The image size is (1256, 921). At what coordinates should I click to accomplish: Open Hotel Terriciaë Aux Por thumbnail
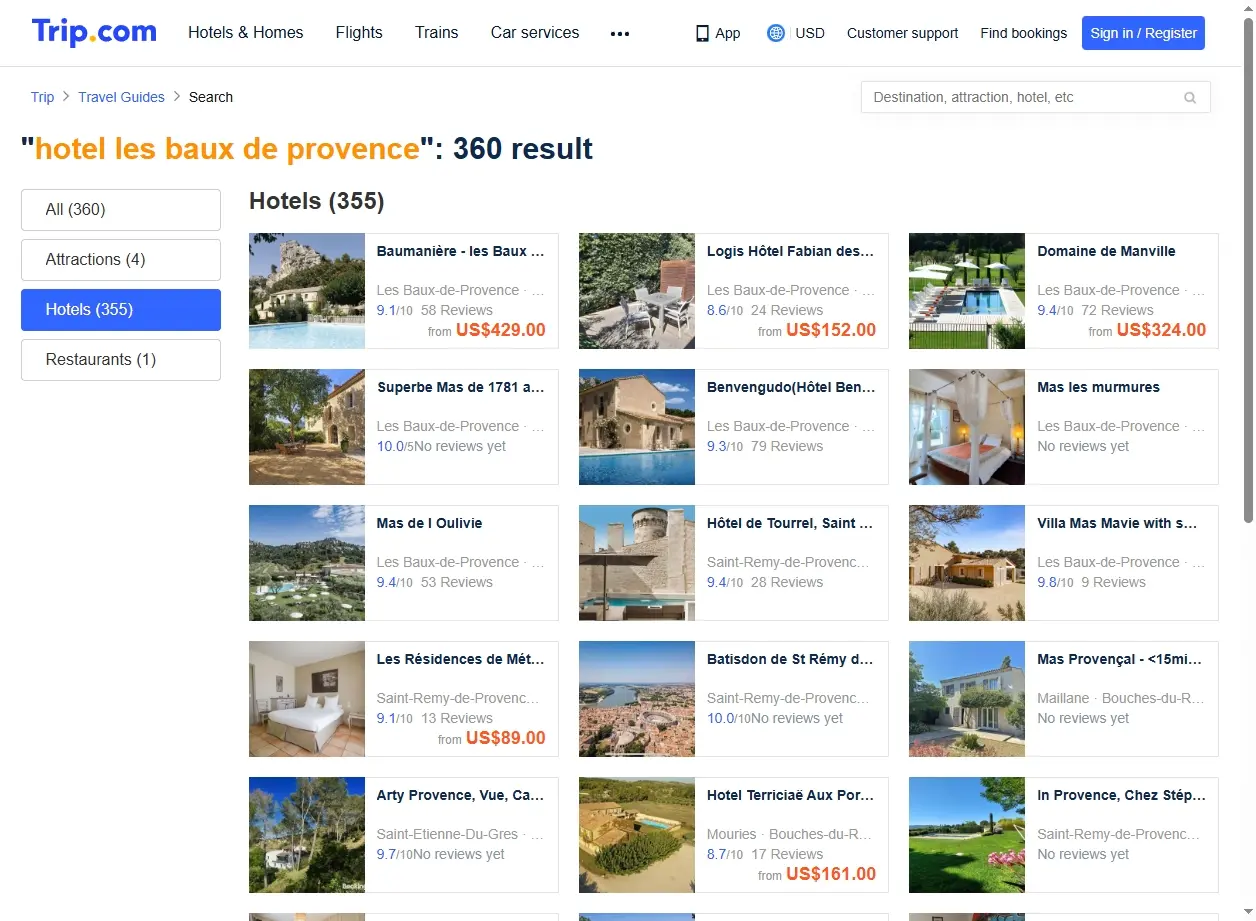point(637,835)
